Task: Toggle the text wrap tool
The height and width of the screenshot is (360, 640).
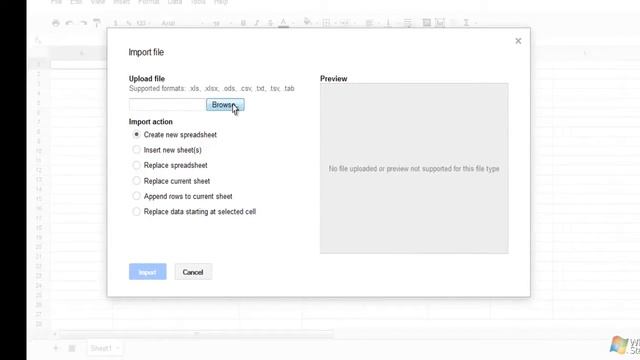Action: [x=408, y=23]
